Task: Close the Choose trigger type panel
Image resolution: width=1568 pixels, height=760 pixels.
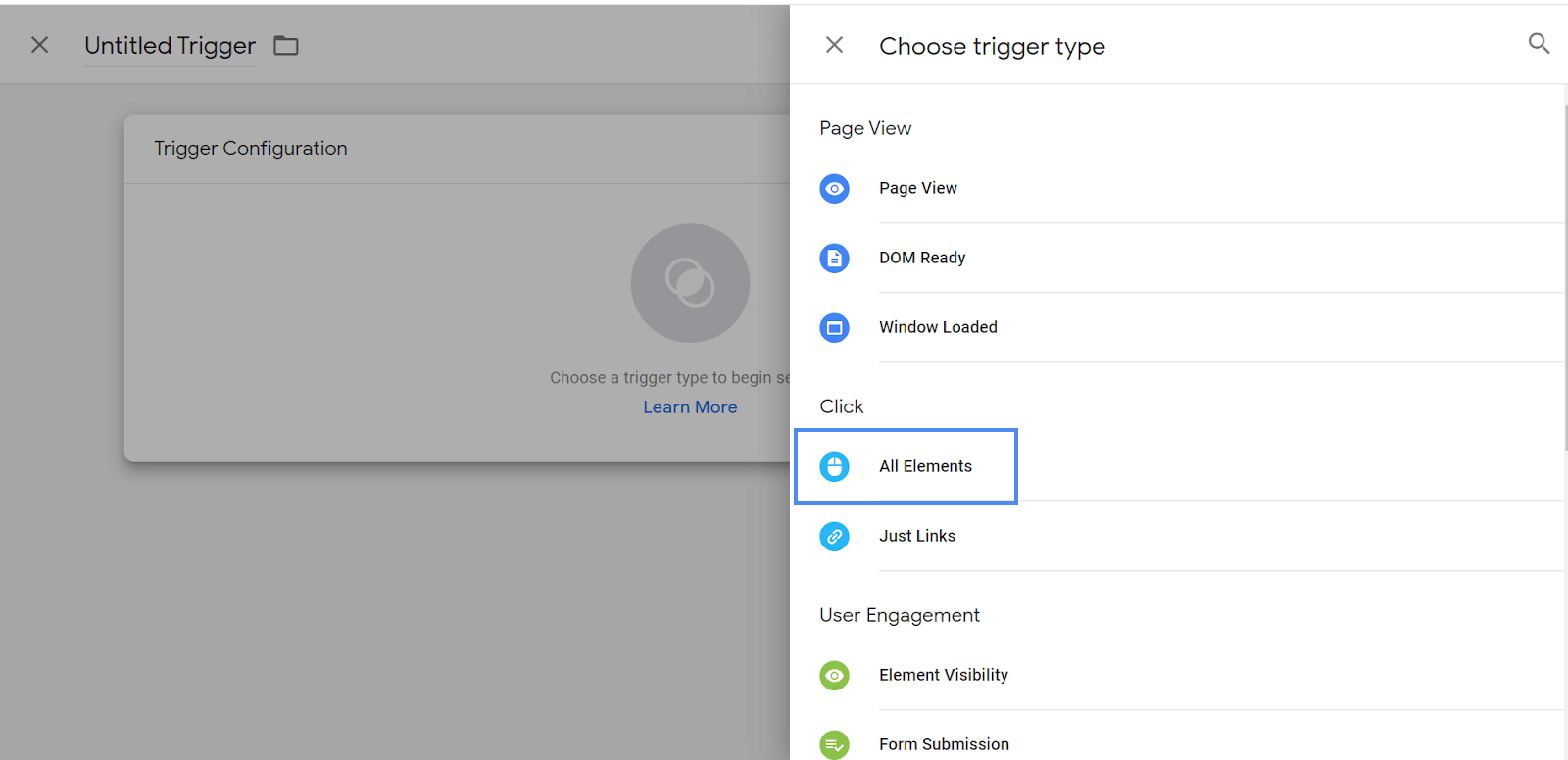Action: pos(834,45)
